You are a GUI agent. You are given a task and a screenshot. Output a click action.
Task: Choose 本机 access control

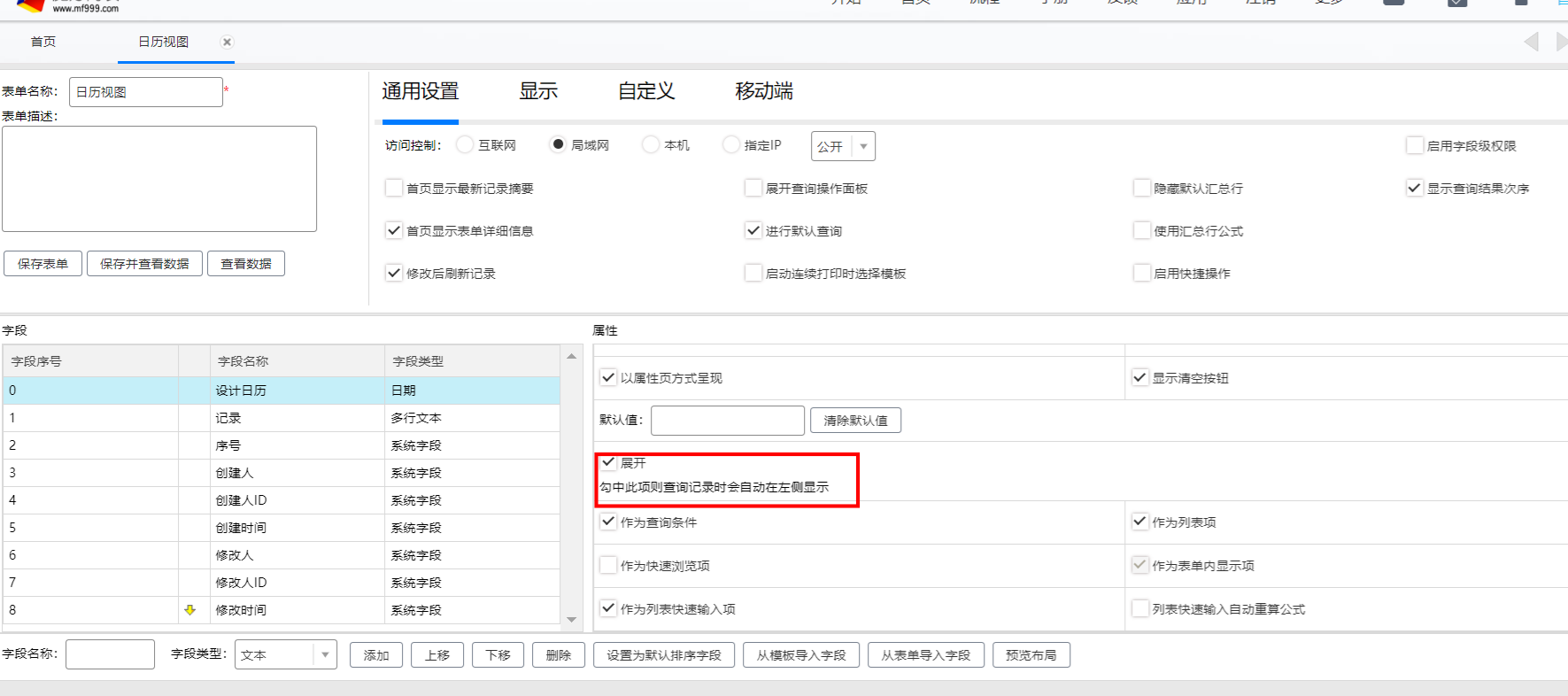(x=651, y=144)
